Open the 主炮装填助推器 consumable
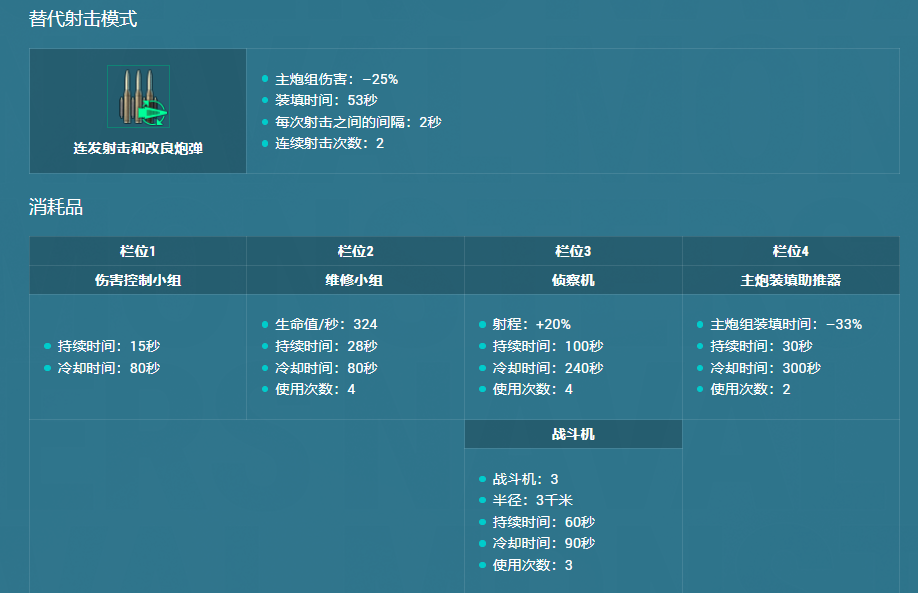Image resolution: width=918 pixels, height=593 pixels. 790,281
